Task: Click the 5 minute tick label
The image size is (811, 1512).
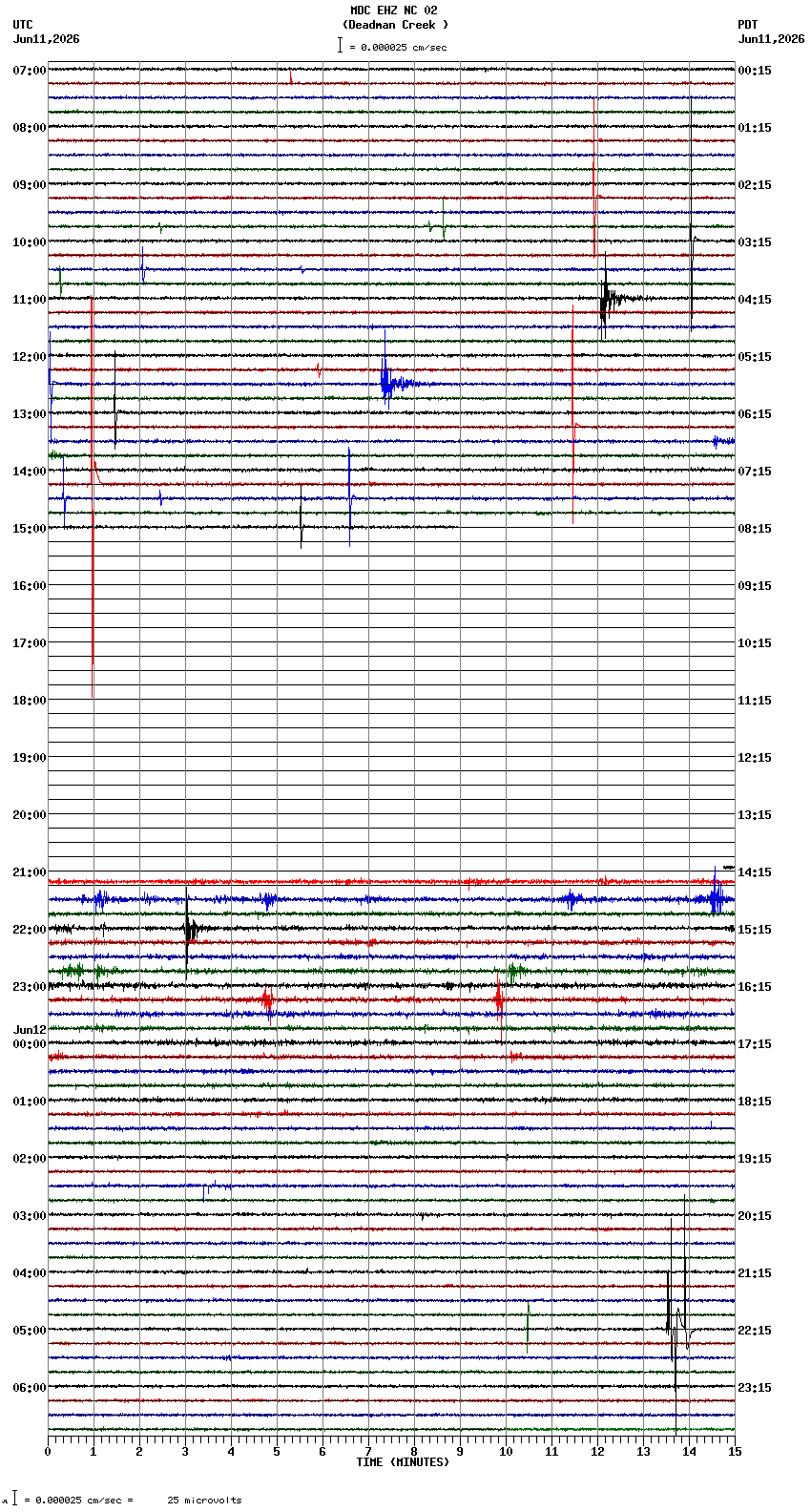Action: click(277, 1452)
